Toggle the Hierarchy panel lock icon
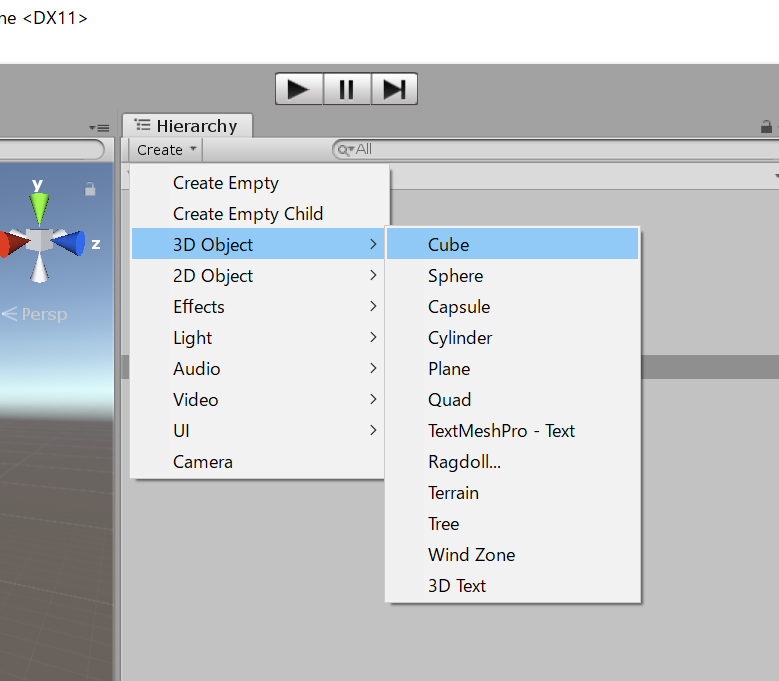 766,127
